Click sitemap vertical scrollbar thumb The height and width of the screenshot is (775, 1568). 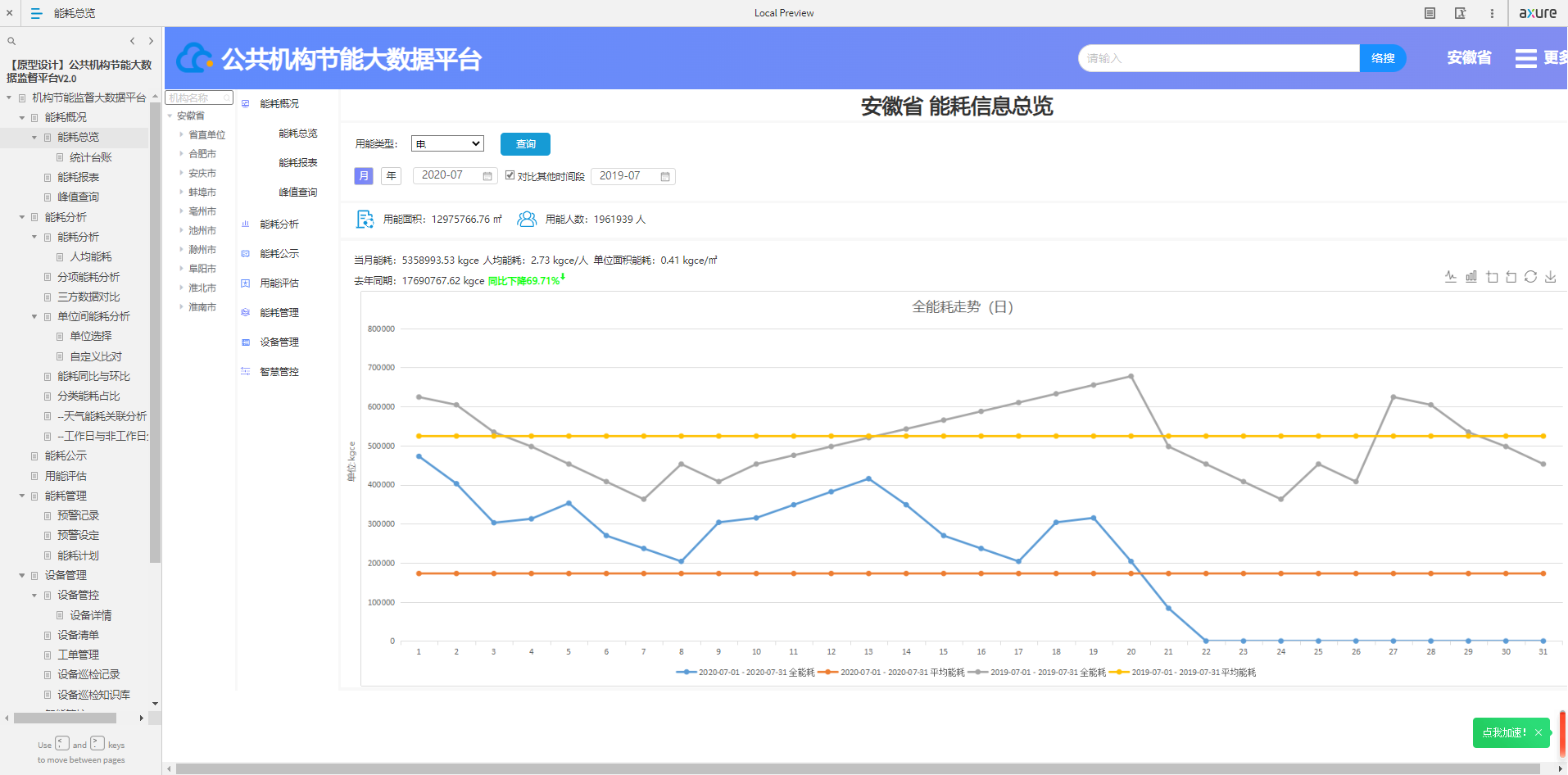click(x=156, y=332)
